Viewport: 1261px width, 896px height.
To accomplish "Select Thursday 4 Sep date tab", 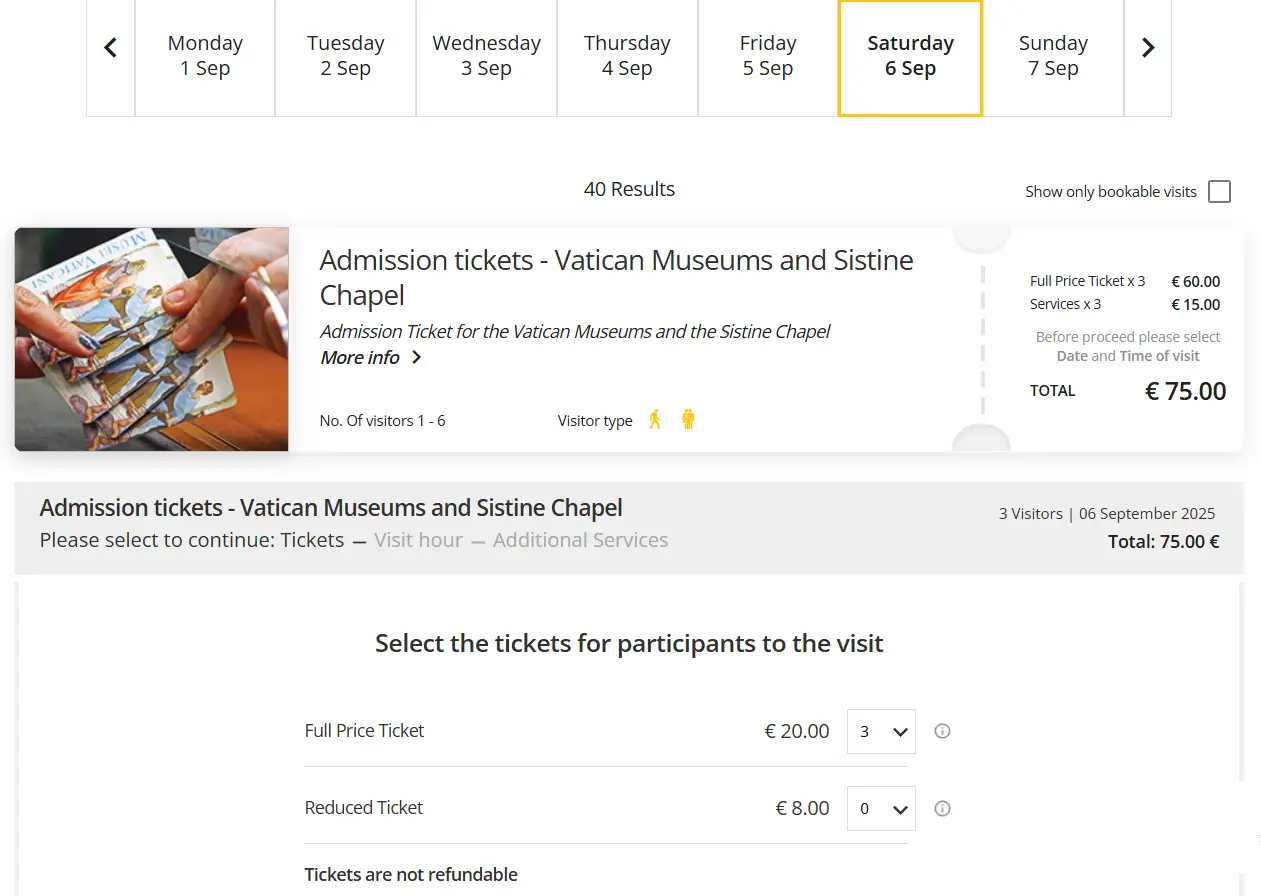I will click(x=627, y=57).
